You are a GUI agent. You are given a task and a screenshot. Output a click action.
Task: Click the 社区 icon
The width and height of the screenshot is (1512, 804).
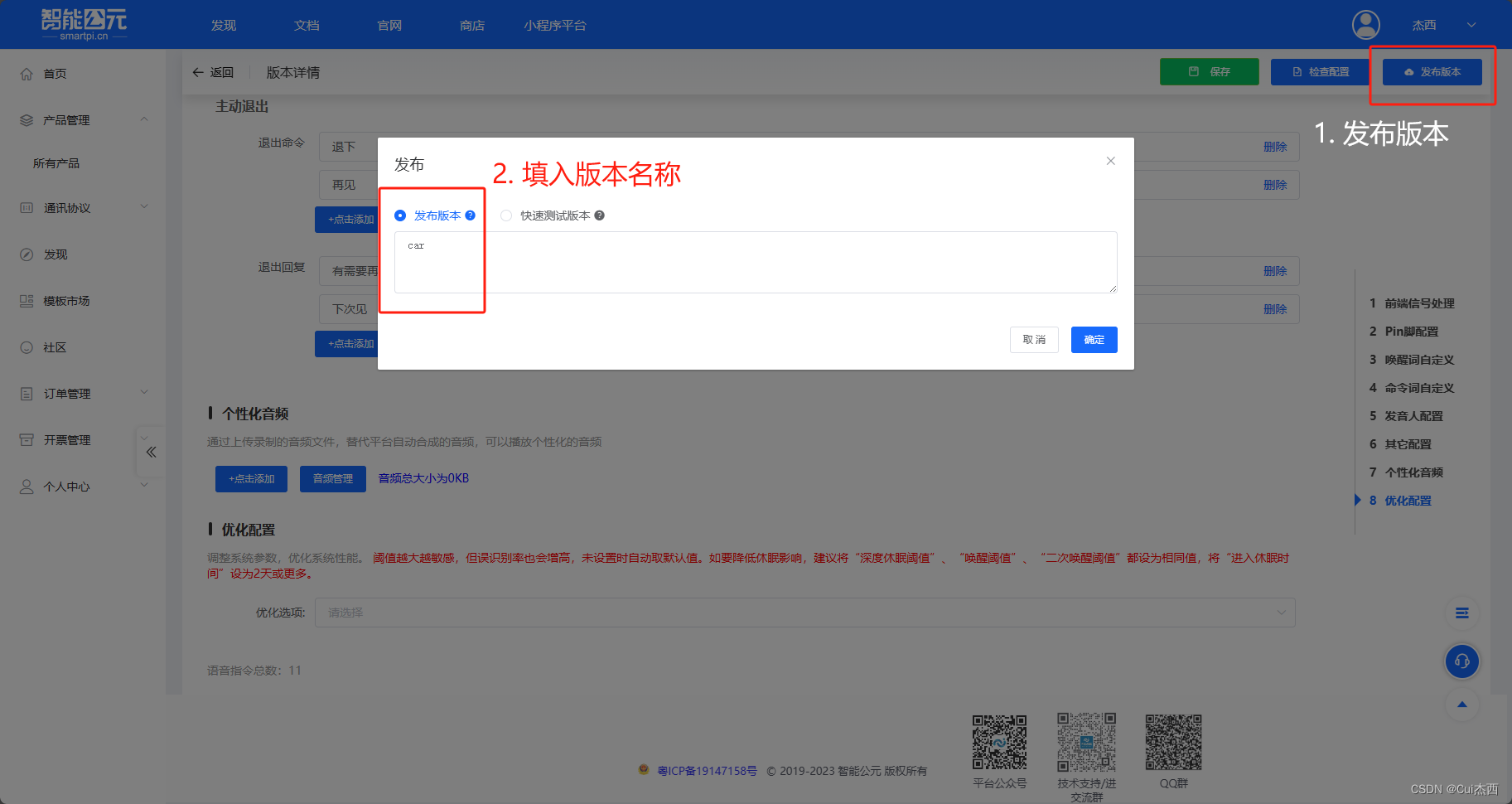(27, 347)
